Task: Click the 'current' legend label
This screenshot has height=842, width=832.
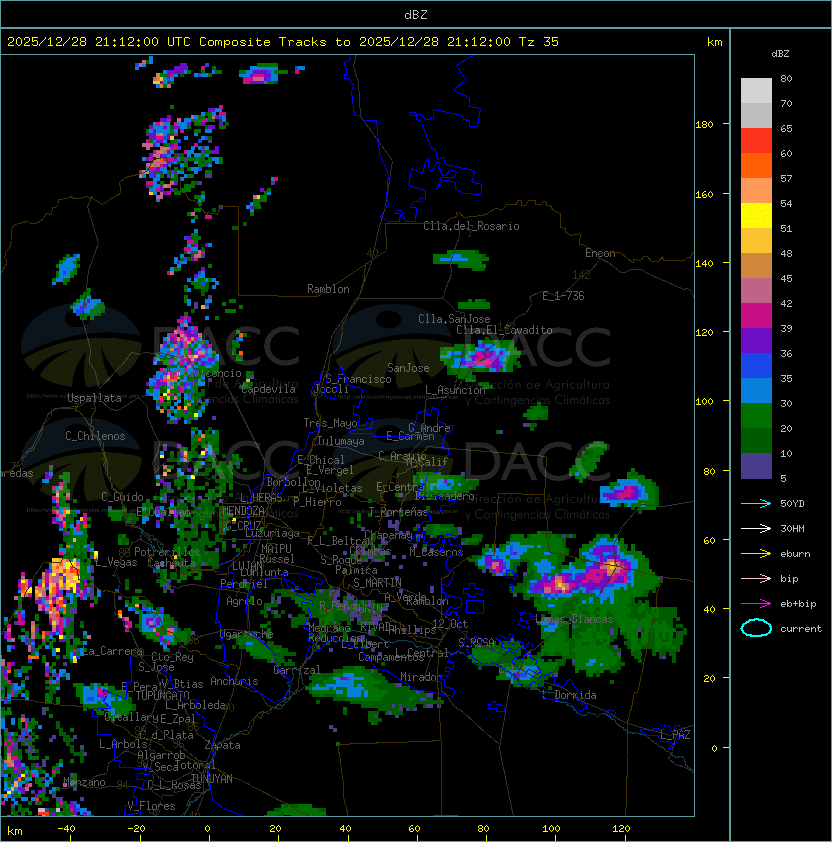Action: [x=801, y=629]
